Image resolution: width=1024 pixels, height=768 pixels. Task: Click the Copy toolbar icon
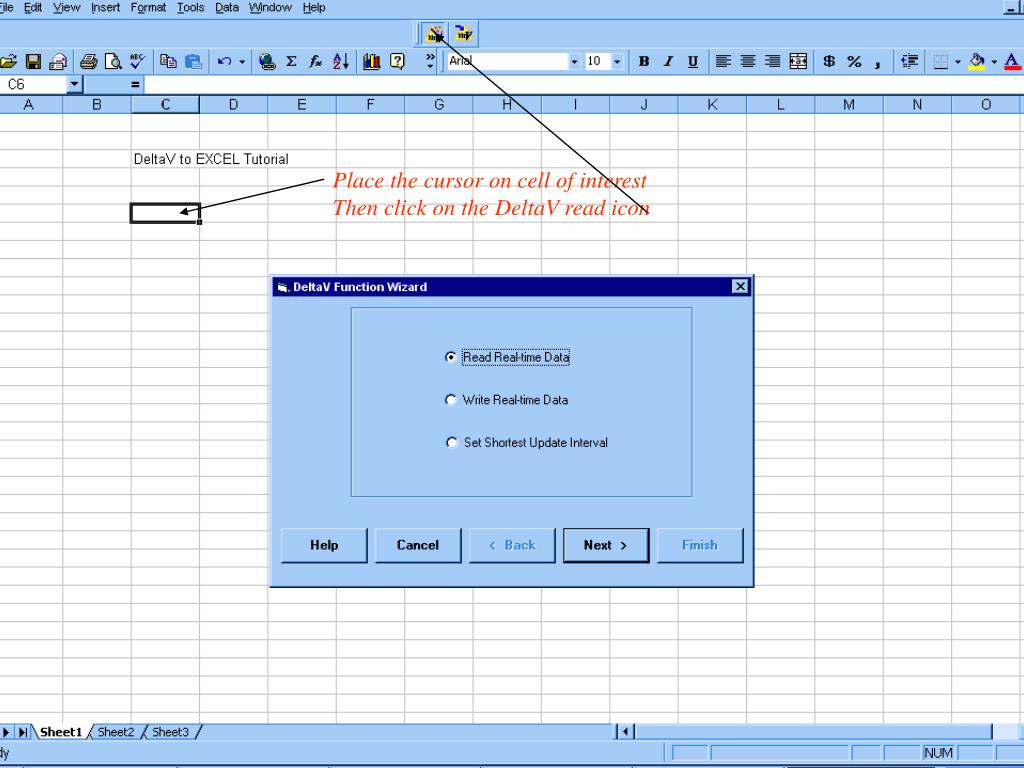[168, 61]
